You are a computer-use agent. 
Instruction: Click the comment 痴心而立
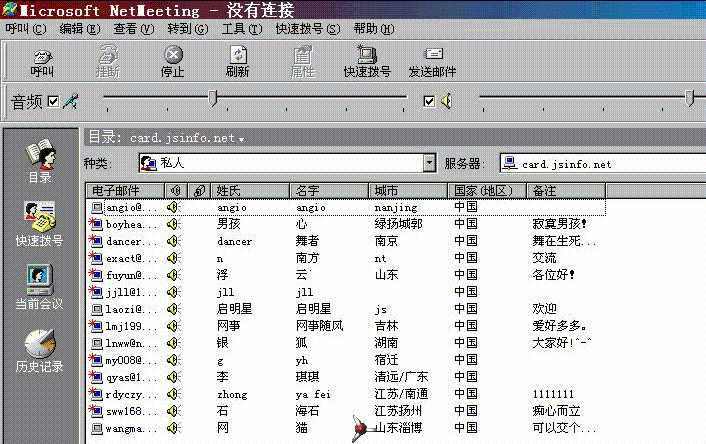pyautogui.click(x=556, y=411)
